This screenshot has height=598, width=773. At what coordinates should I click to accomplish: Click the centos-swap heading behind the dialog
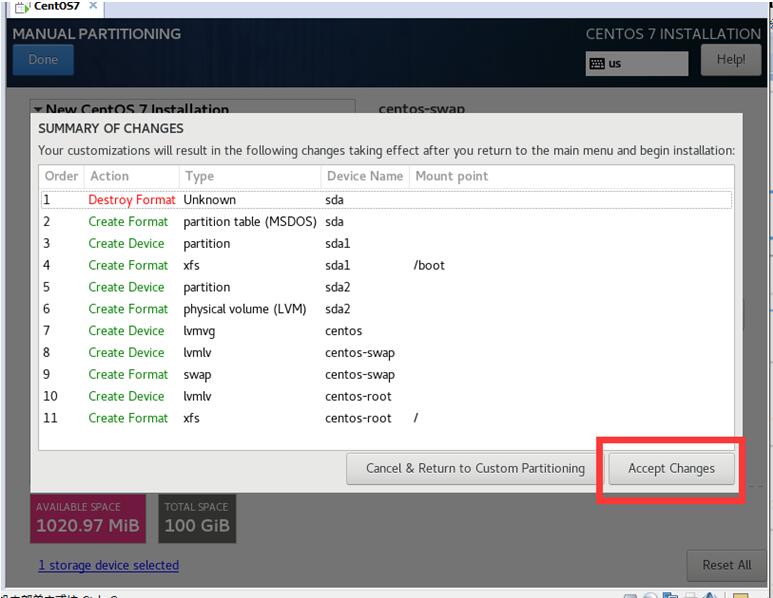coord(422,108)
